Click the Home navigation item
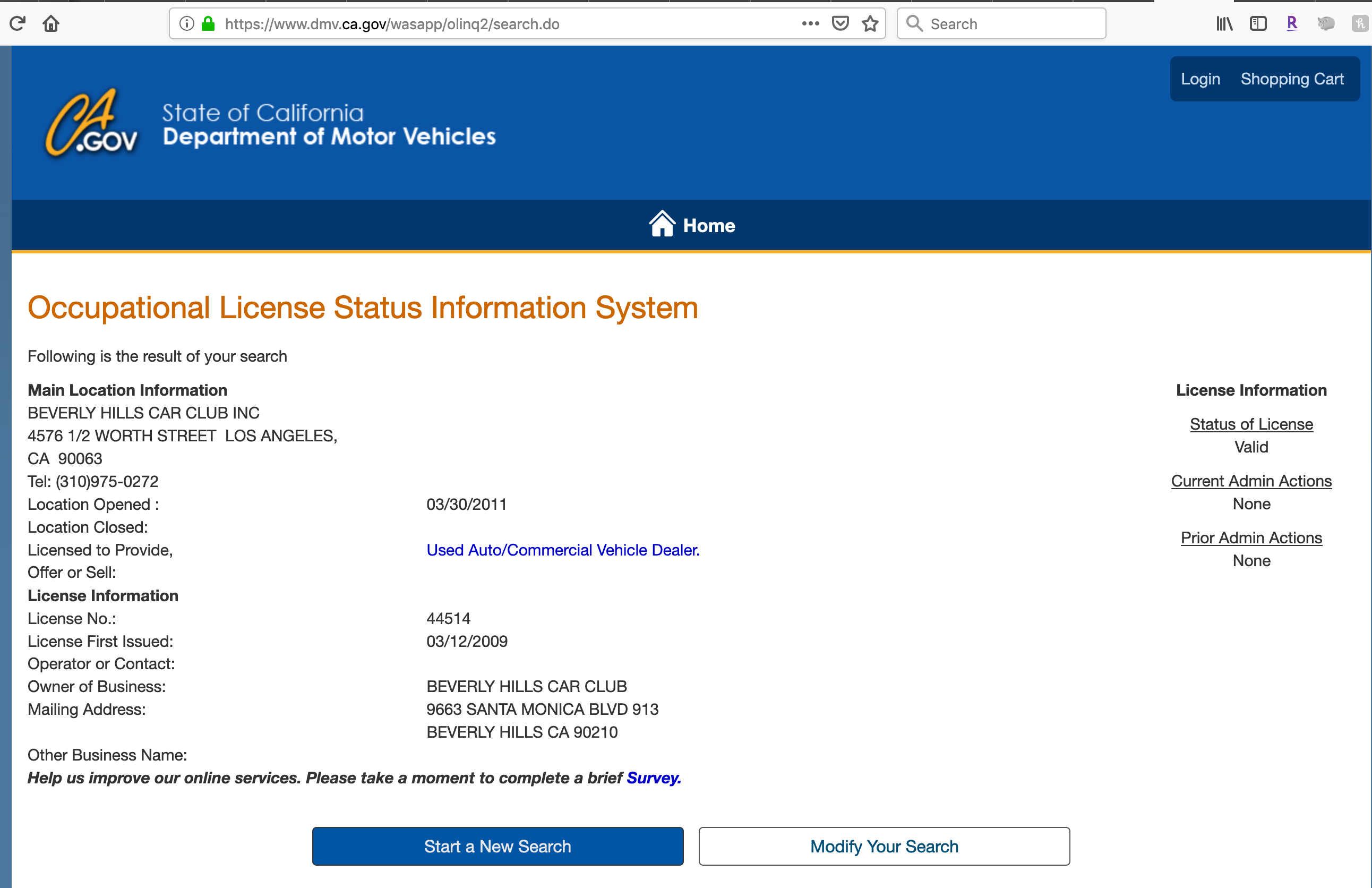The height and width of the screenshot is (888, 1372). click(x=692, y=226)
